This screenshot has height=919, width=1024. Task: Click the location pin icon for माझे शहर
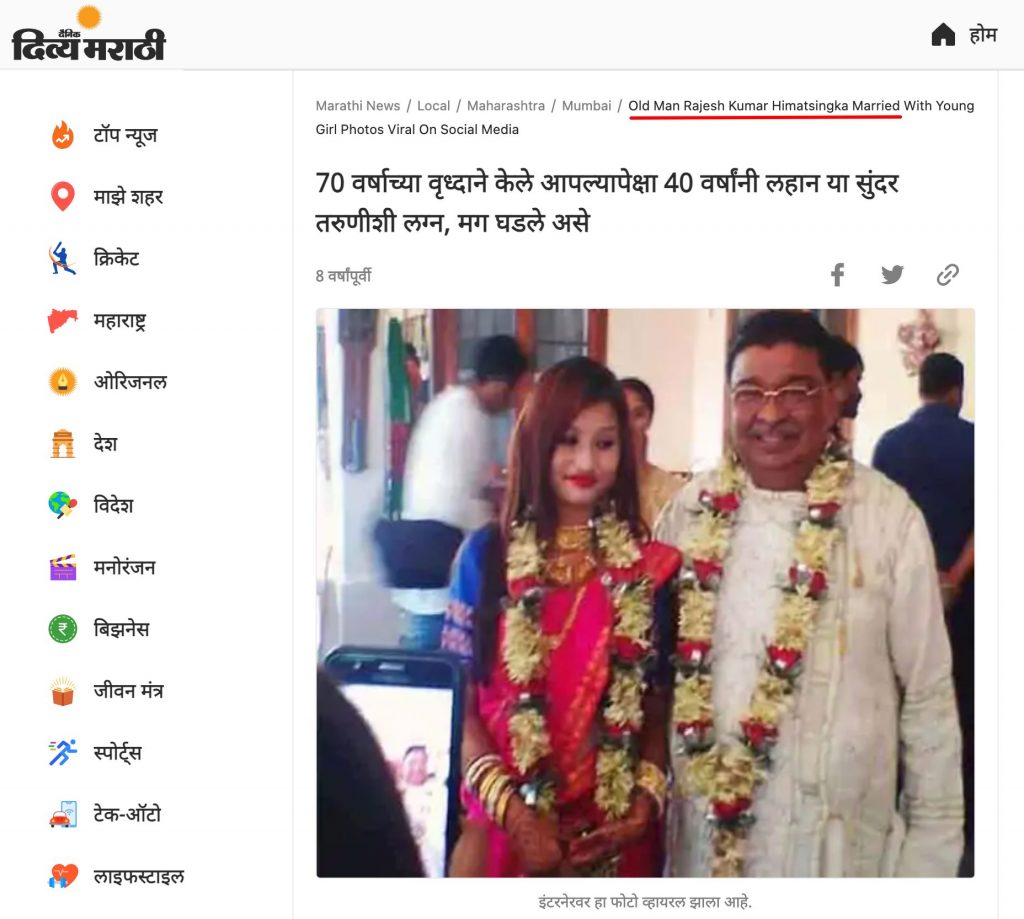click(x=63, y=197)
